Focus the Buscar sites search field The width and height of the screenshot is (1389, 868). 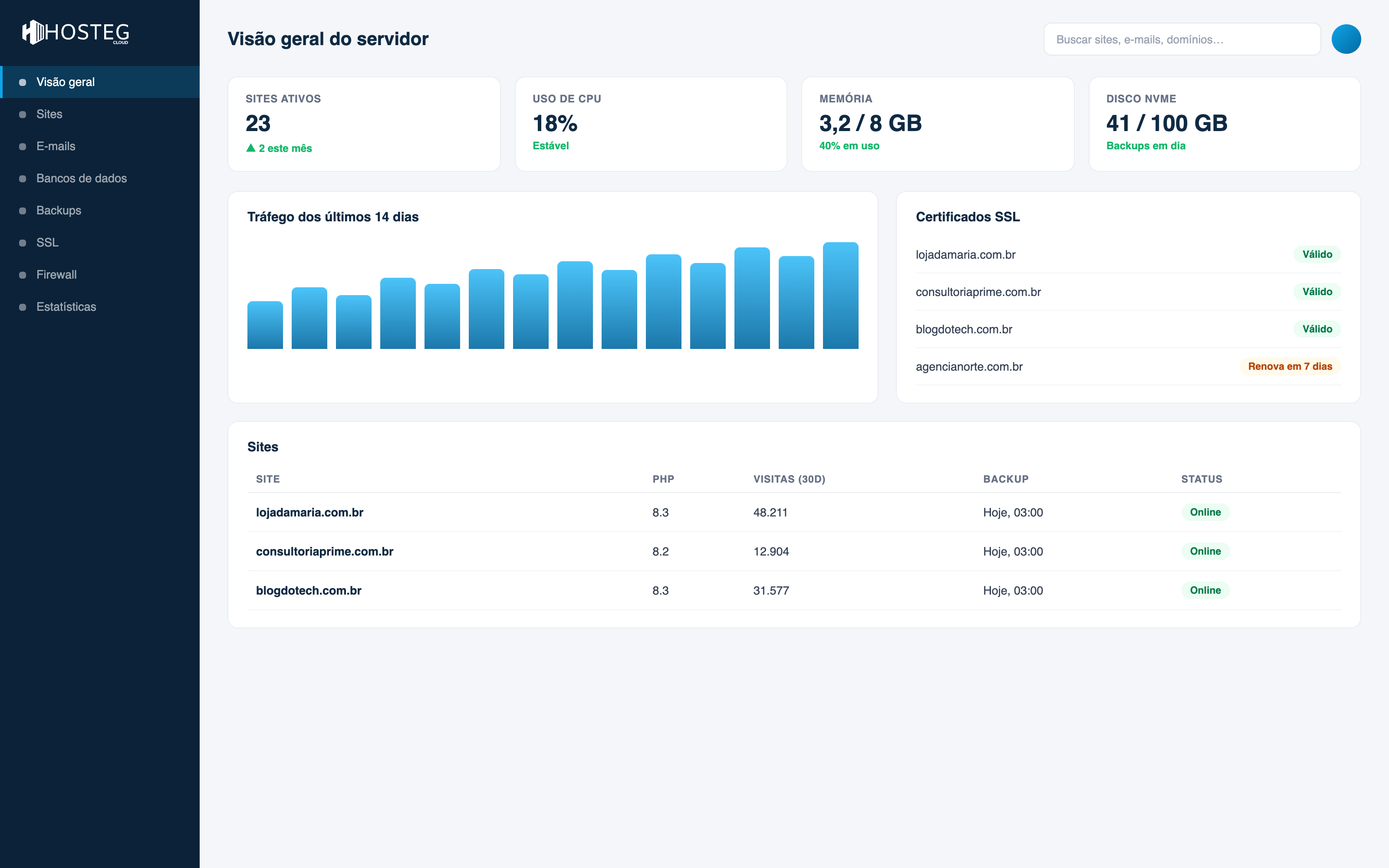click(x=1182, y=39)
